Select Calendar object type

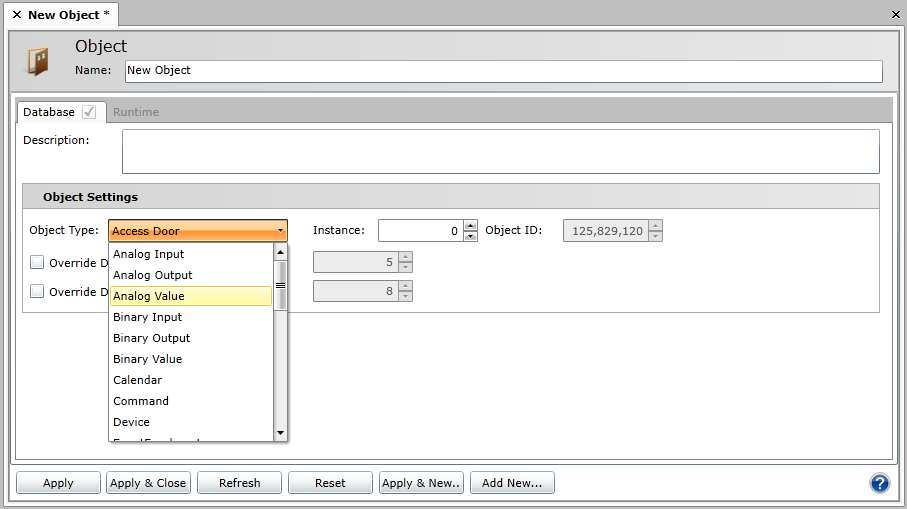pos(190,380)
